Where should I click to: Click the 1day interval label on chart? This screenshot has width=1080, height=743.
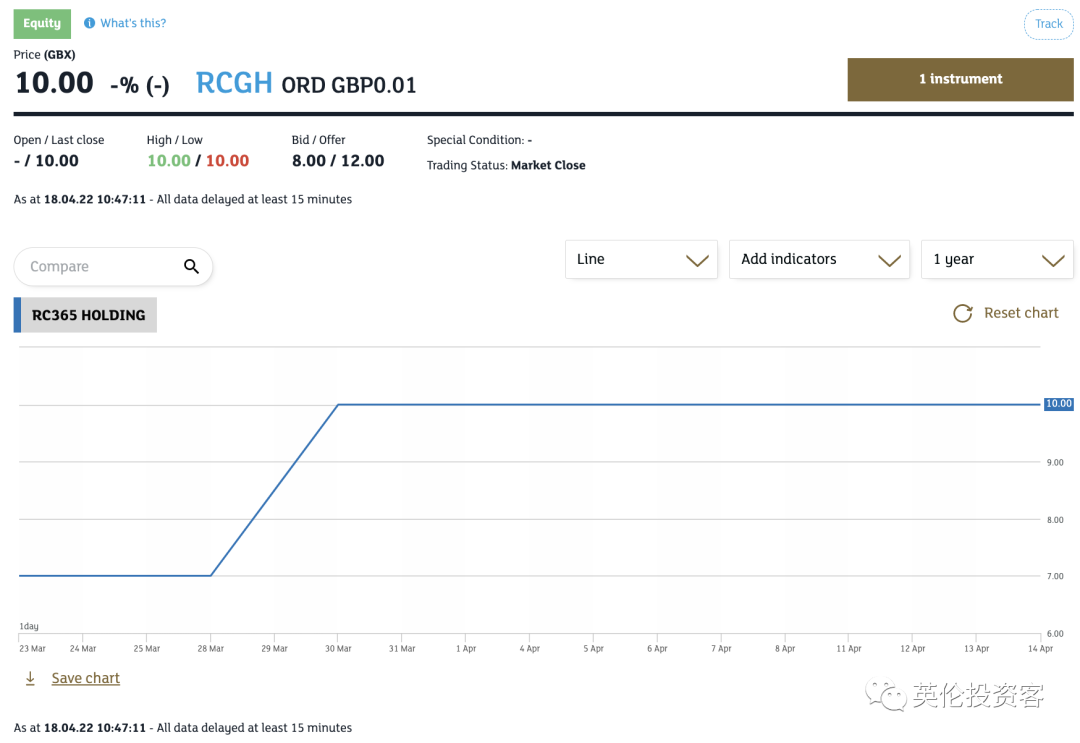pos(29,626)
